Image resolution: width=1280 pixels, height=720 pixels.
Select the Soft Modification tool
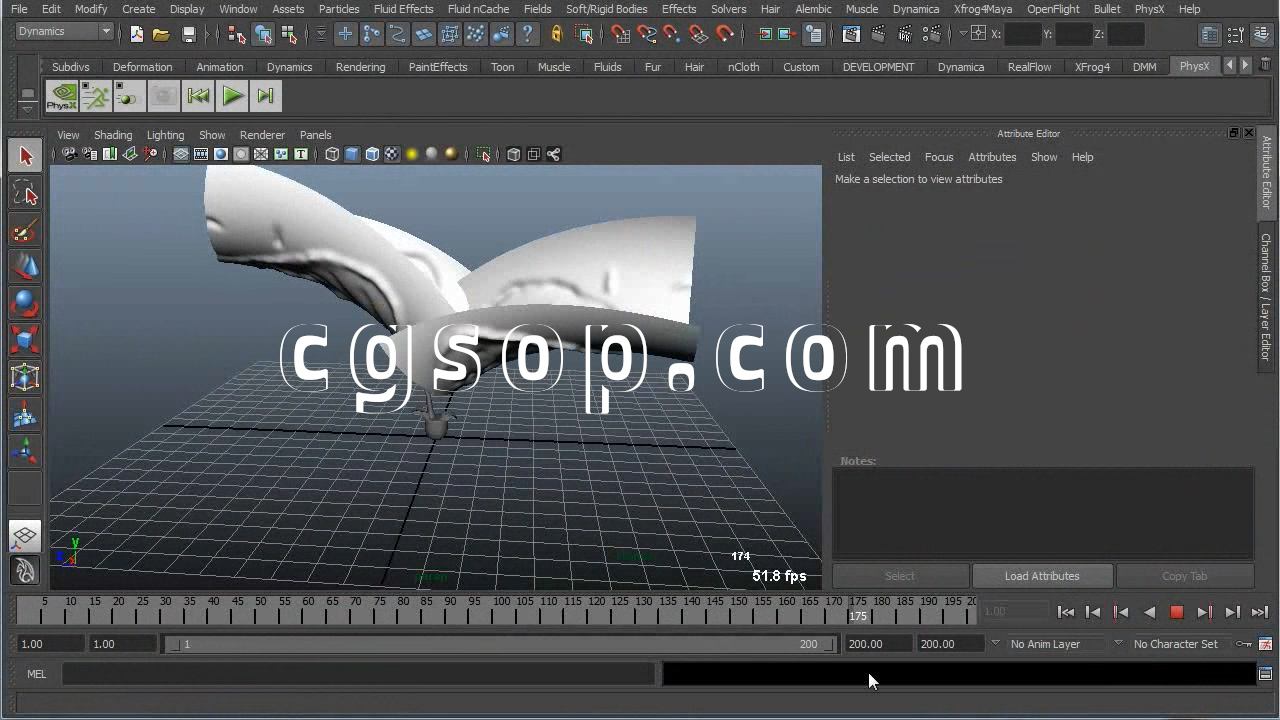pyautogui.click(x=25, y=414)
